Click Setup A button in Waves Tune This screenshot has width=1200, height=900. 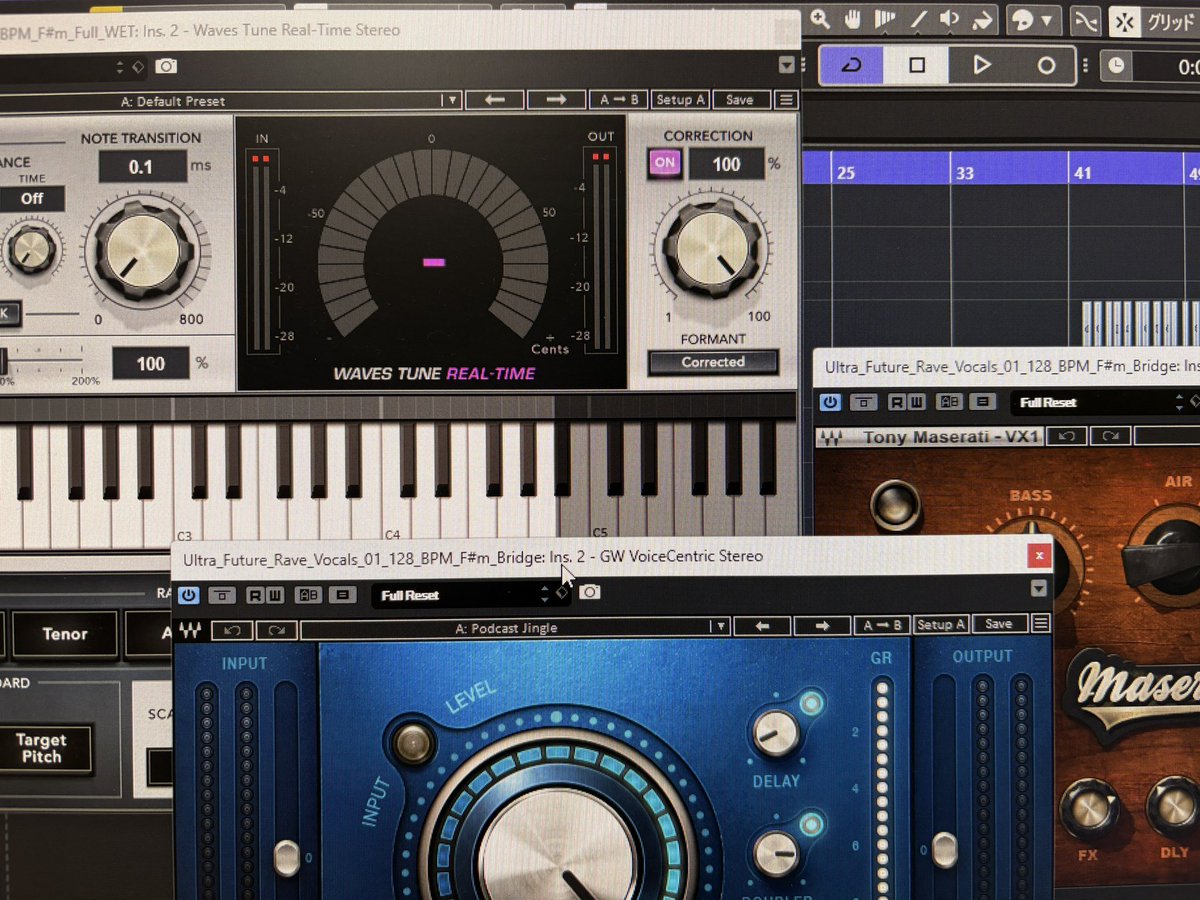(680, 100)
